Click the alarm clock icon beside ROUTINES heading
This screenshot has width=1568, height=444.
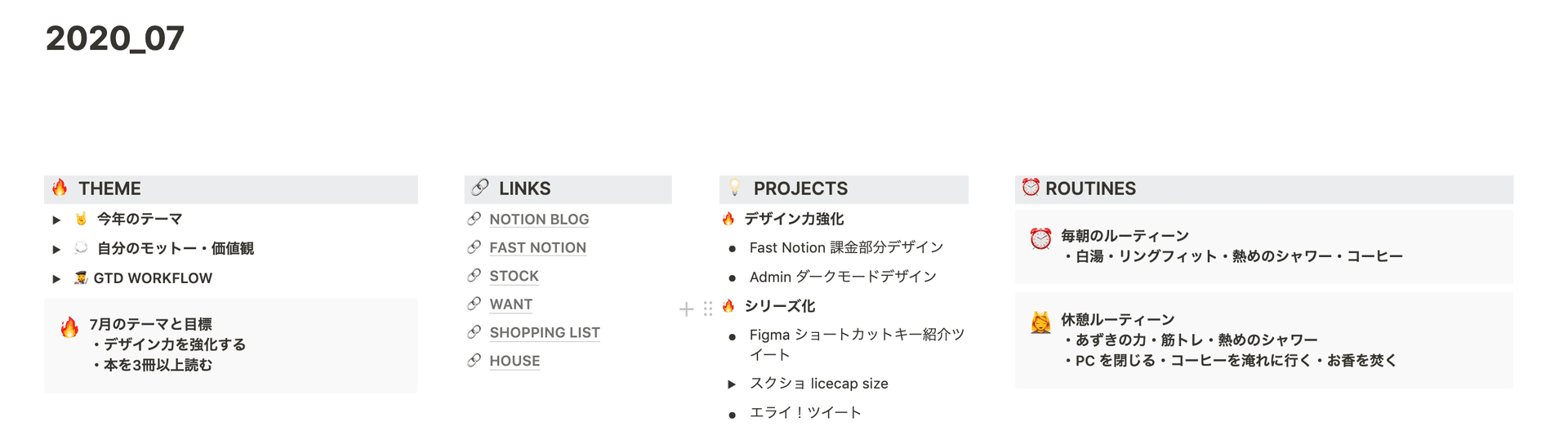click(x=1031, y=188)
